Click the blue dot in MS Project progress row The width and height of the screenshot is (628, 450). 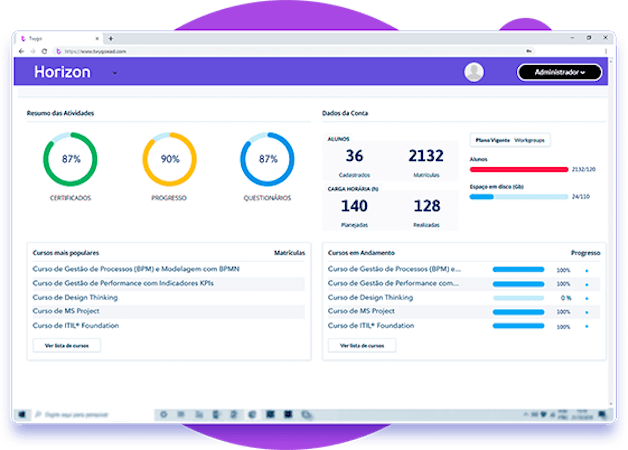click(587, 312)
